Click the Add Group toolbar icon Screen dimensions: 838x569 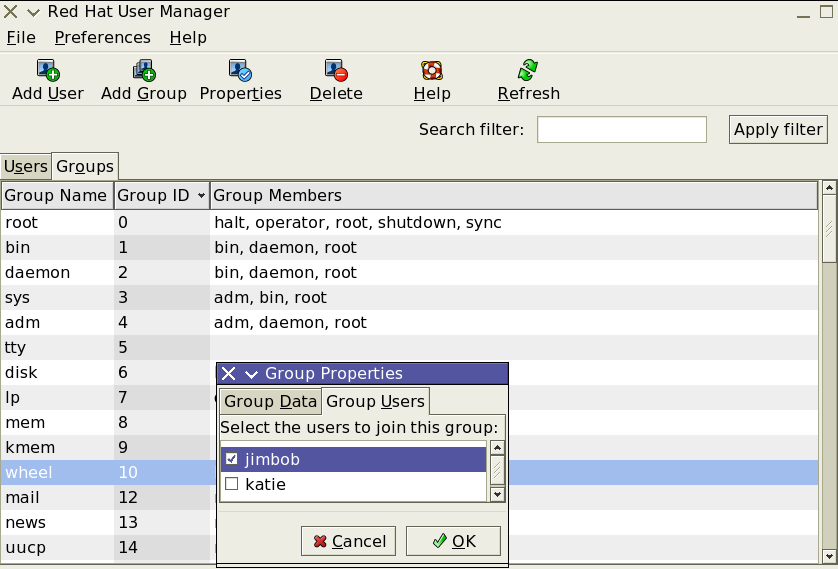[x=144, y=70]
